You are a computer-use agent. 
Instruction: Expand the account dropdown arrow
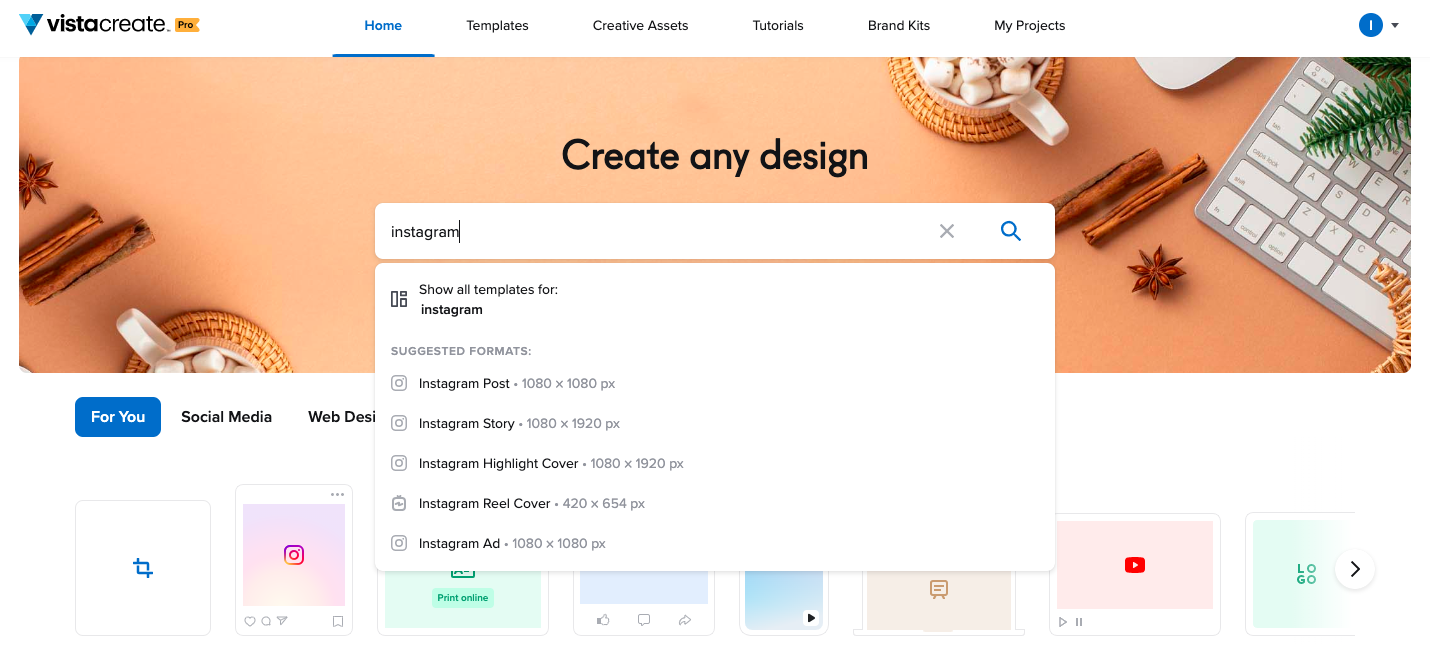point(1395,26)
